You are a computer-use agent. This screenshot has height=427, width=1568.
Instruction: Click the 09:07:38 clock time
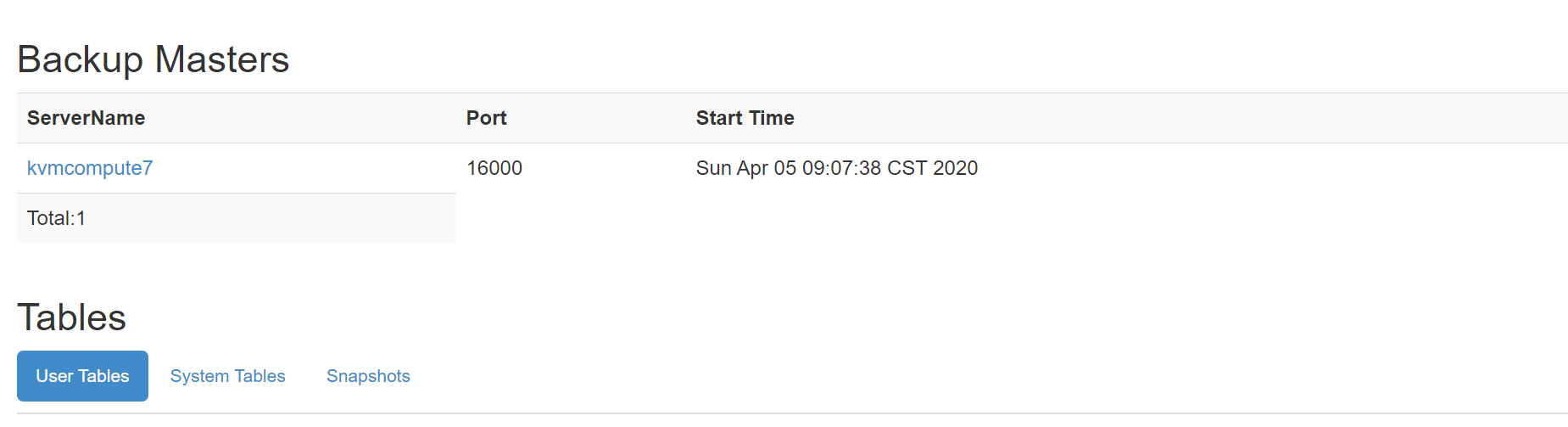coord(841,168)
